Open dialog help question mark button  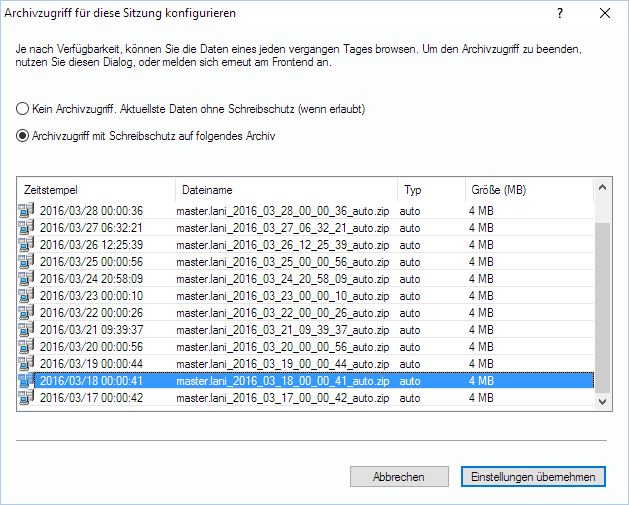(x=560, y=13)
